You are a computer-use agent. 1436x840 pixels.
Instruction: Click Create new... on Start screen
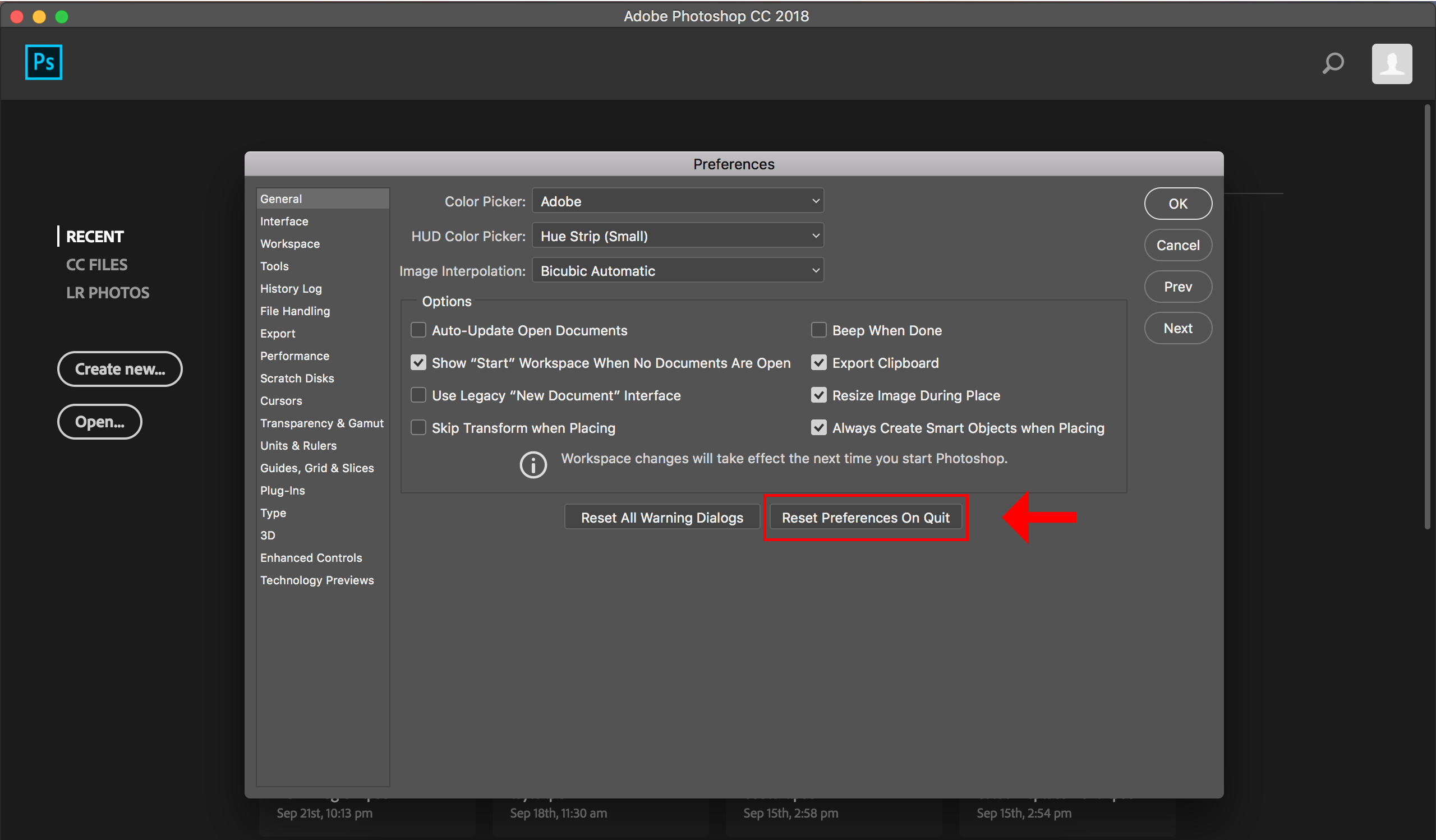coord(119,369)
